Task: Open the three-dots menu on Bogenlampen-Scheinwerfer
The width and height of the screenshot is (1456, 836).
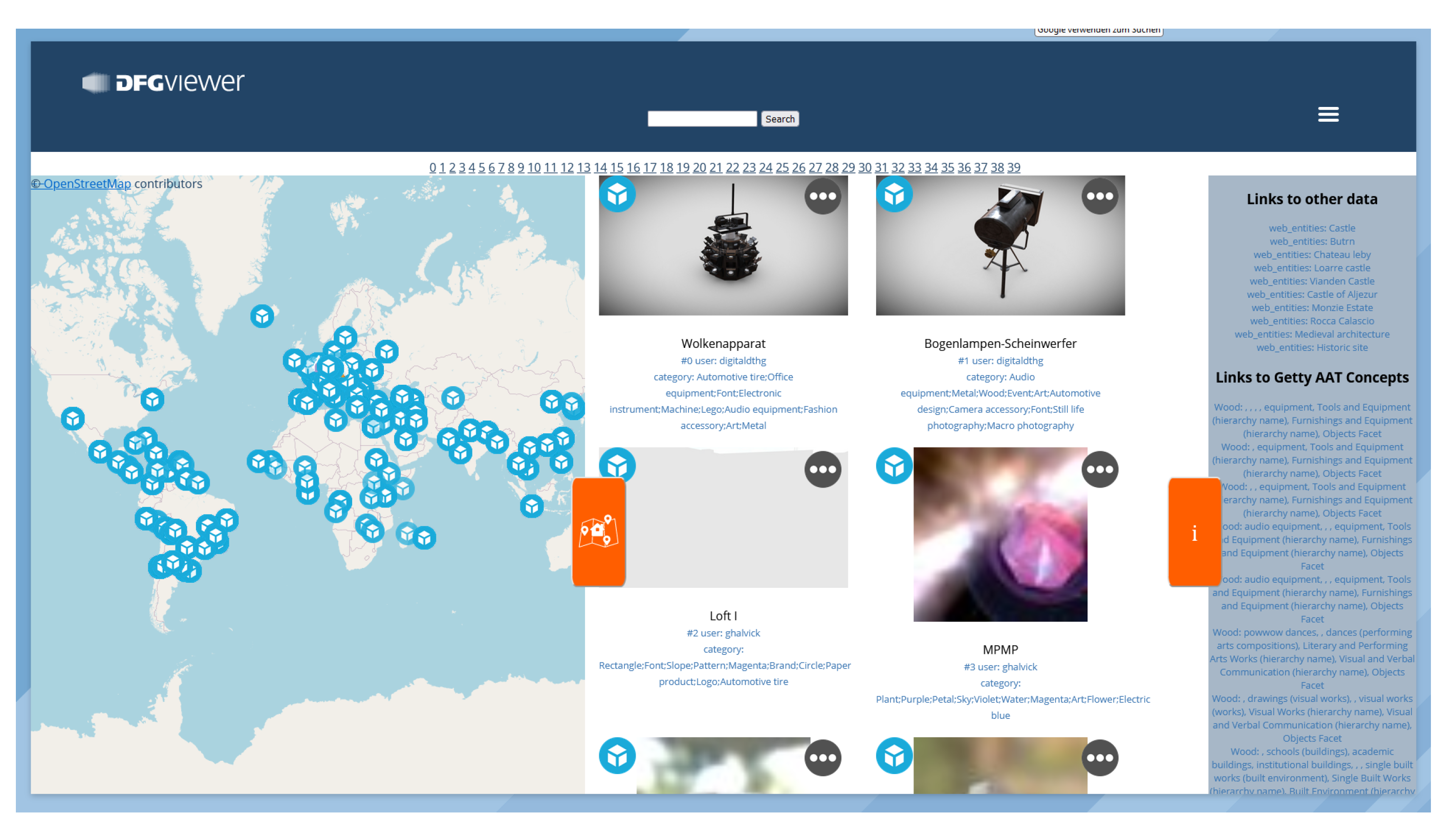Action: tap(1099, 196)
